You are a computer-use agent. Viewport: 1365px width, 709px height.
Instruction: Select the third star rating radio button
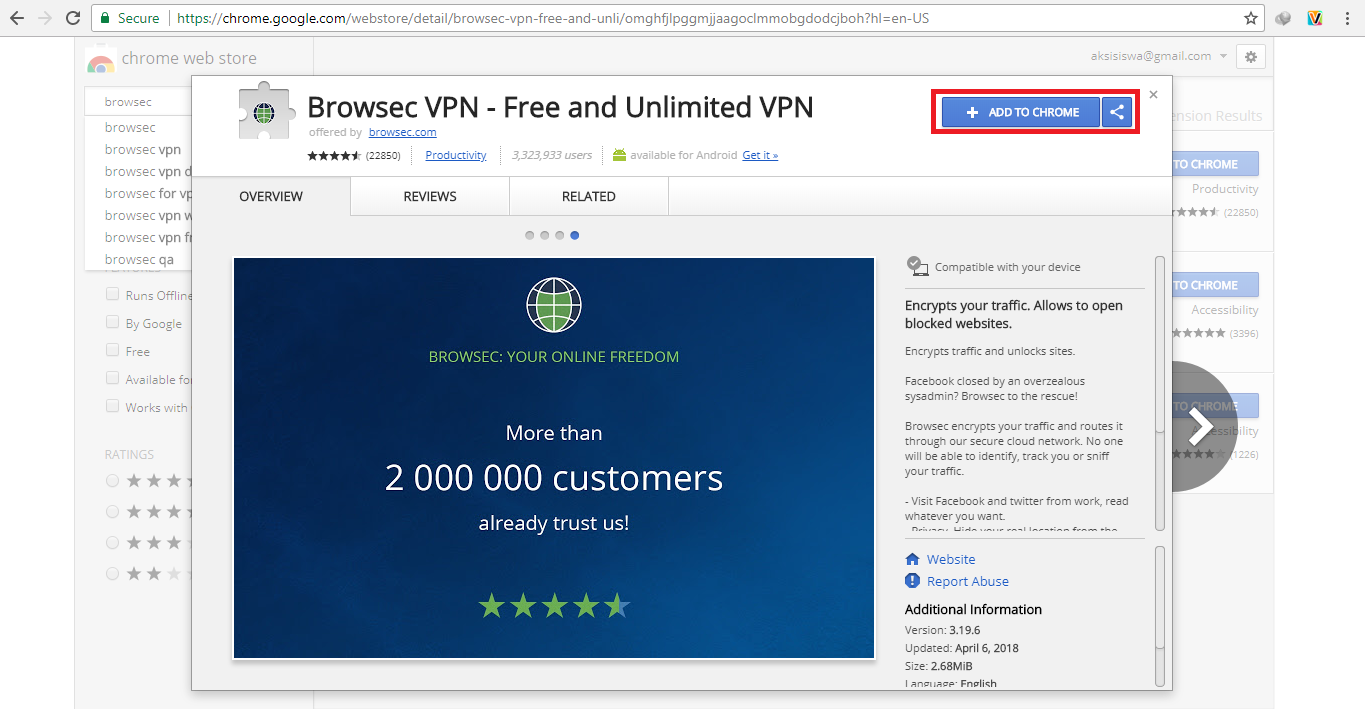(x=113, y=543)
